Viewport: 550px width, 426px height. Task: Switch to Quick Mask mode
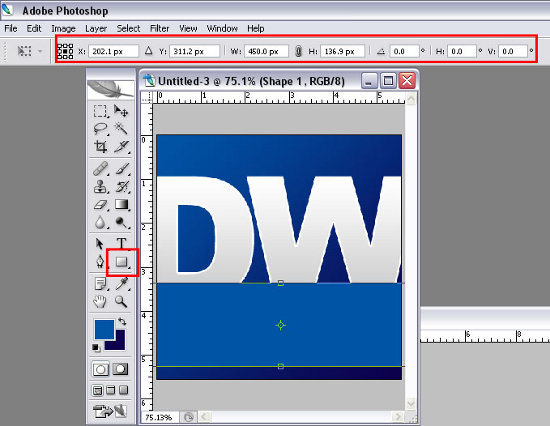120,369
